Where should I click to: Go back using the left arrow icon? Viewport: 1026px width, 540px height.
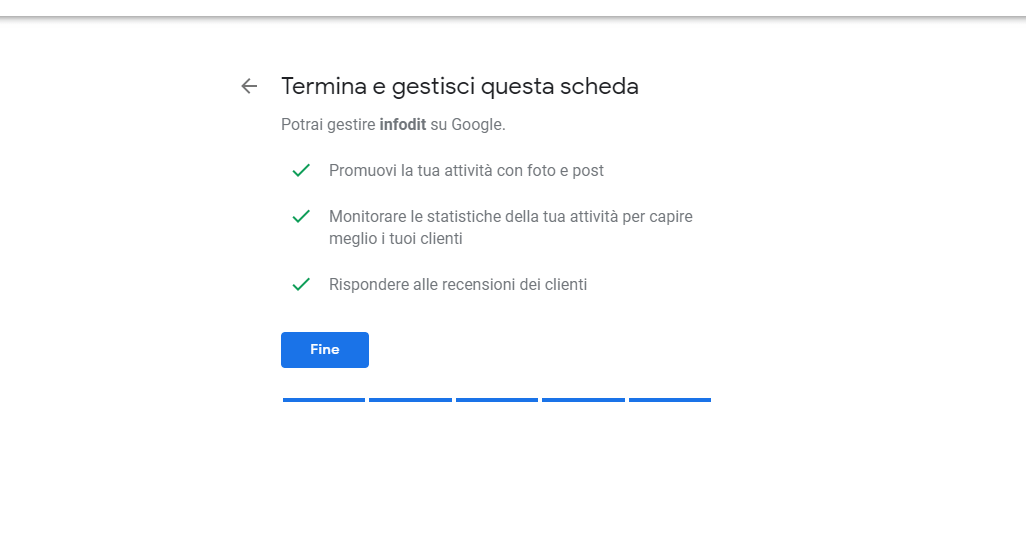[249, 86]
